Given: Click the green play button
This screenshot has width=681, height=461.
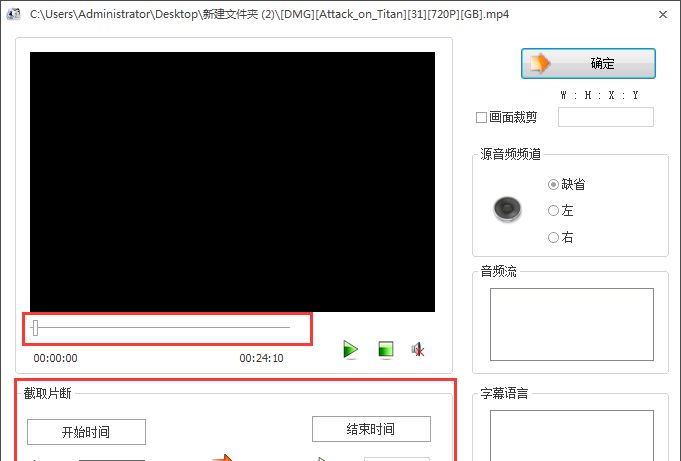Looking at the screenshot, I should [350, 350].
